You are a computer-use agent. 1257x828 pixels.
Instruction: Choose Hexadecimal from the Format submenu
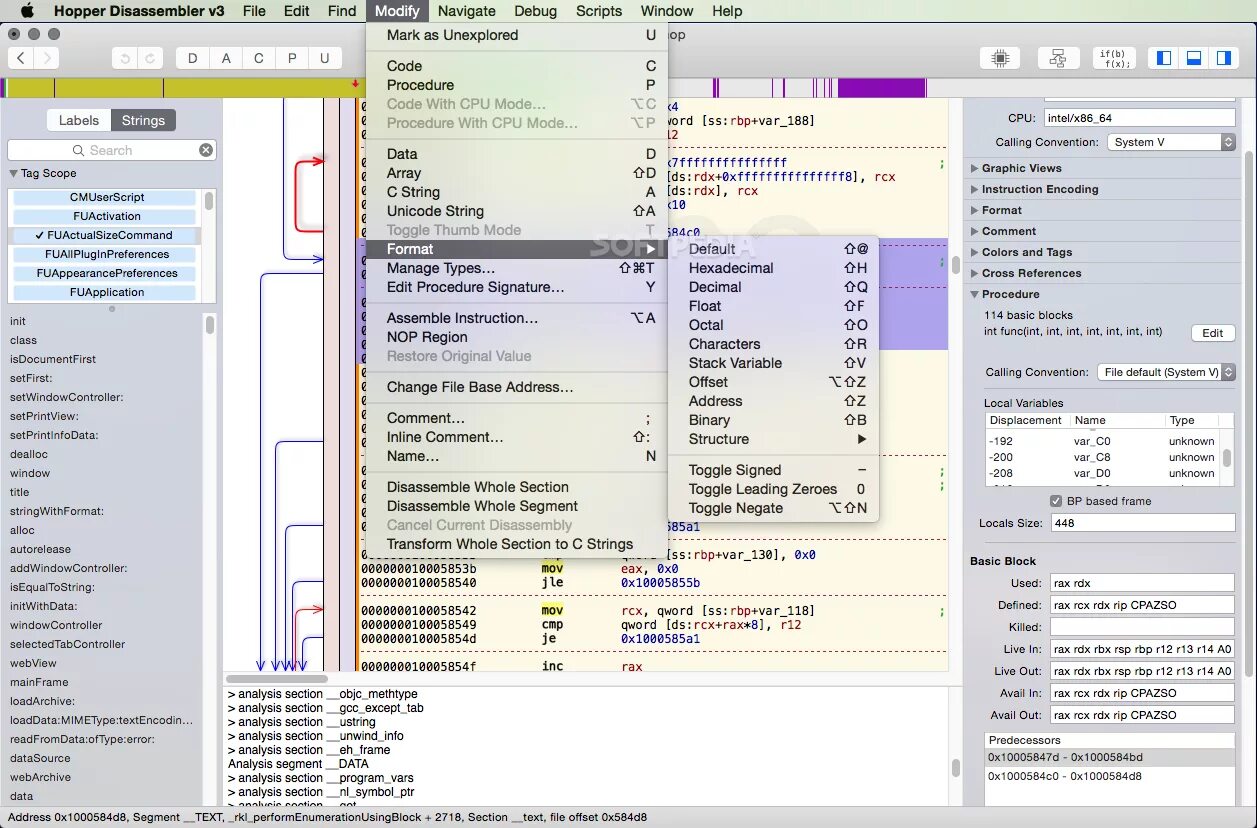773,268
